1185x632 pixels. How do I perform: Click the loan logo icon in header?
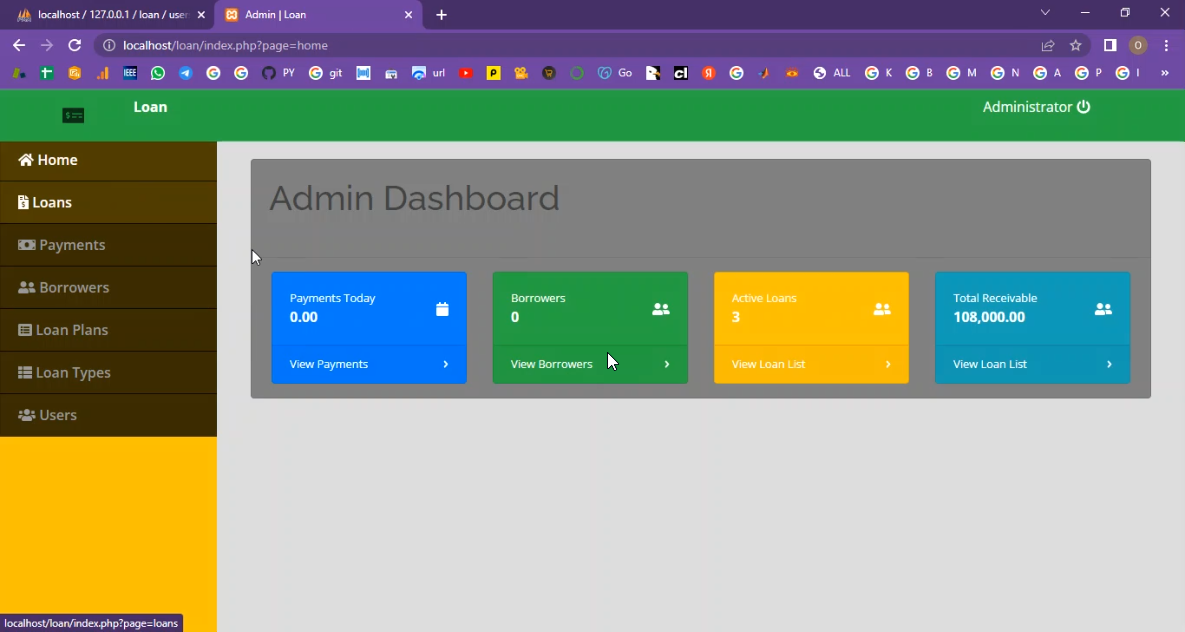click(73, 116)
